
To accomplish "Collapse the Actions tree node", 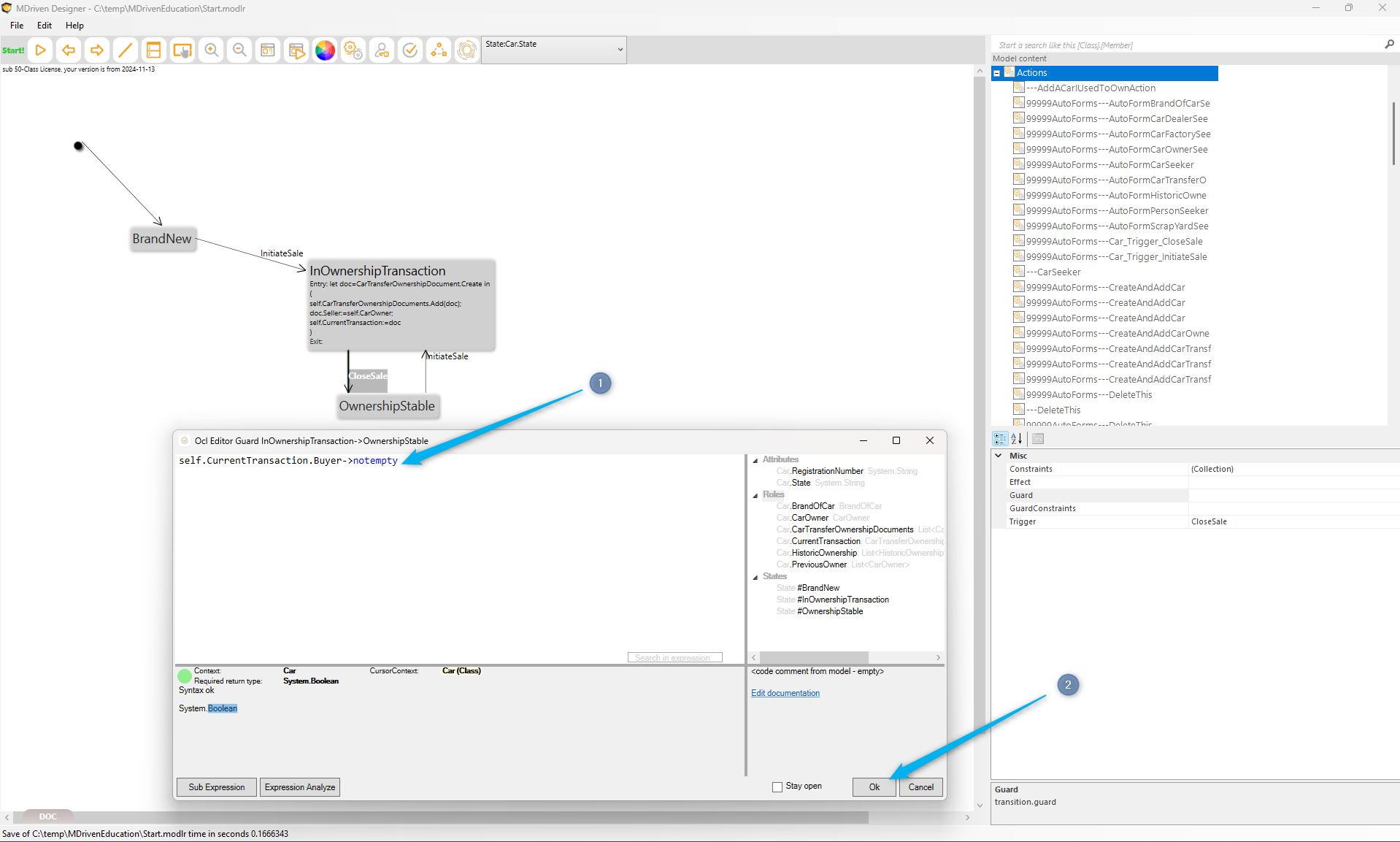I will (x=996, y=73).
